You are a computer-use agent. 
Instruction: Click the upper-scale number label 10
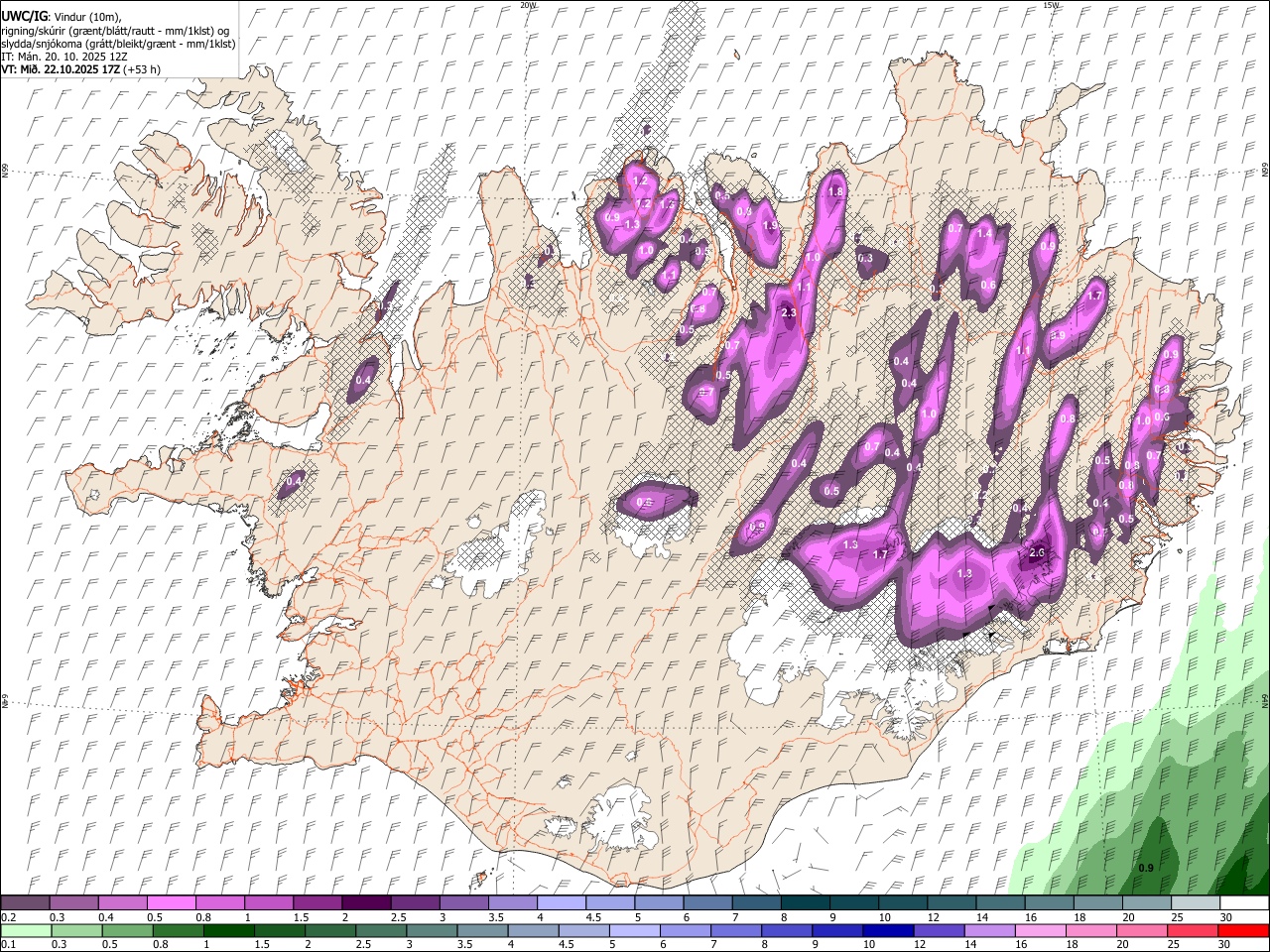(x=885, y=917)
